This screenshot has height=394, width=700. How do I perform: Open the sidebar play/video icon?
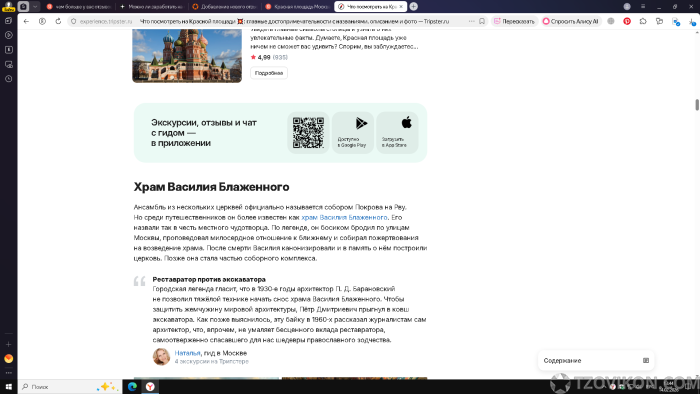coord(8,35)
